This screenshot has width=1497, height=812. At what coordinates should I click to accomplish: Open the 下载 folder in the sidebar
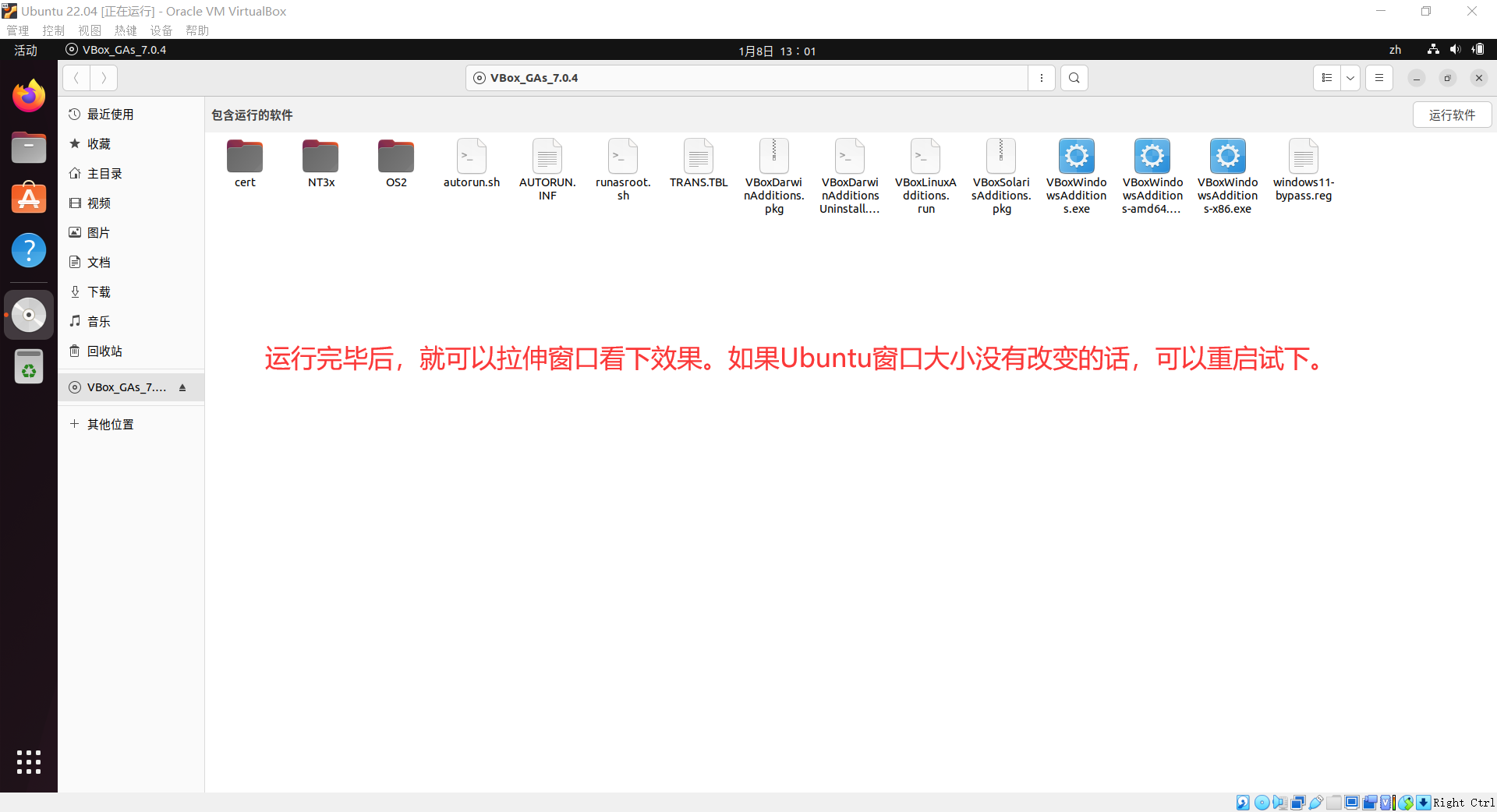(98, 291)
